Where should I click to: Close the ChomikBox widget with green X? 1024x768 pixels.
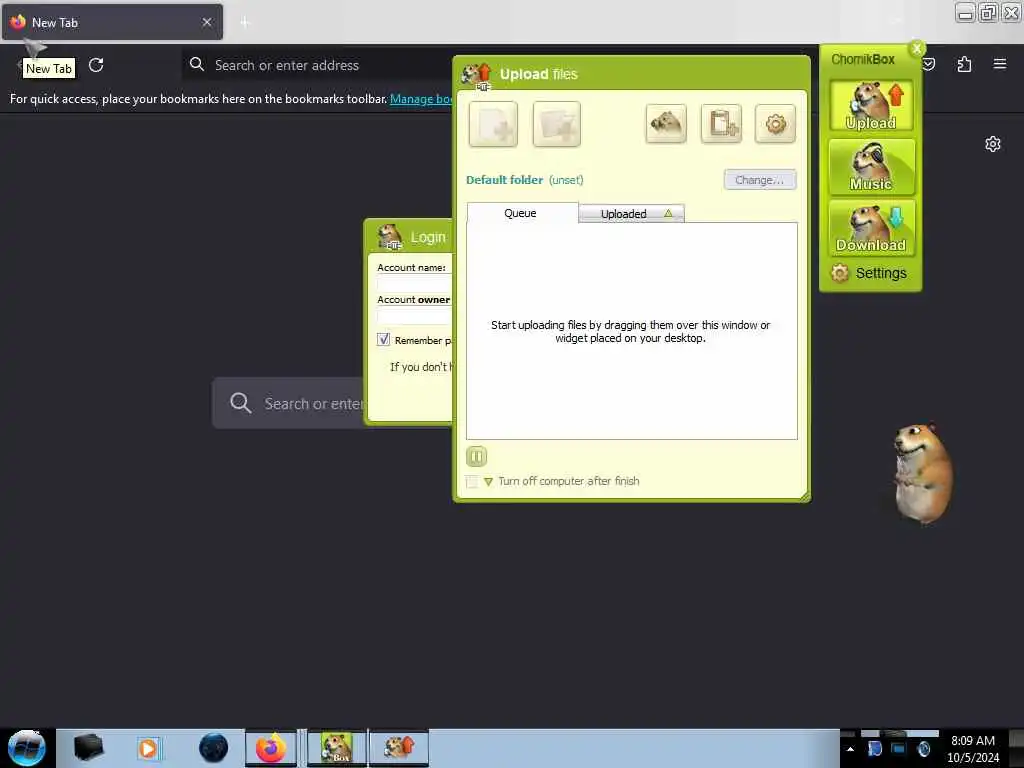click(x=917, y=48)
